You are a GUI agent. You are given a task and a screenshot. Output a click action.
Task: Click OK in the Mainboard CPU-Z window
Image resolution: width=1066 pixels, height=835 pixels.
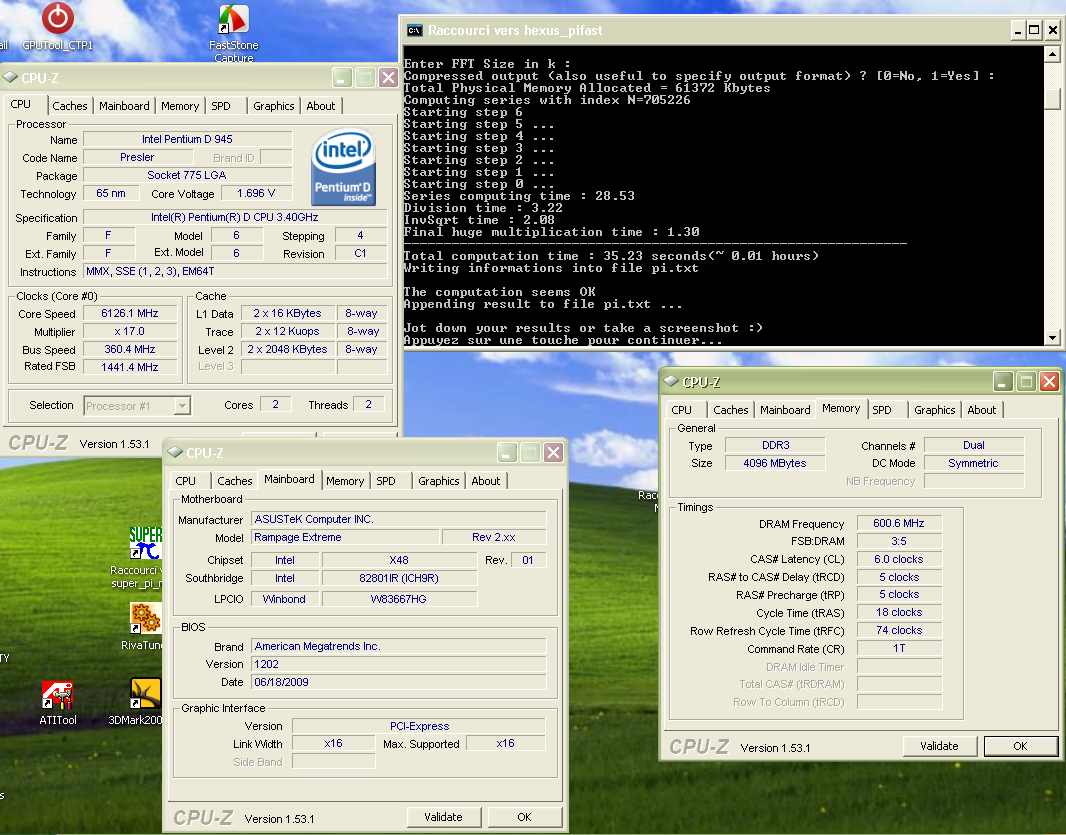coord(524,817)
